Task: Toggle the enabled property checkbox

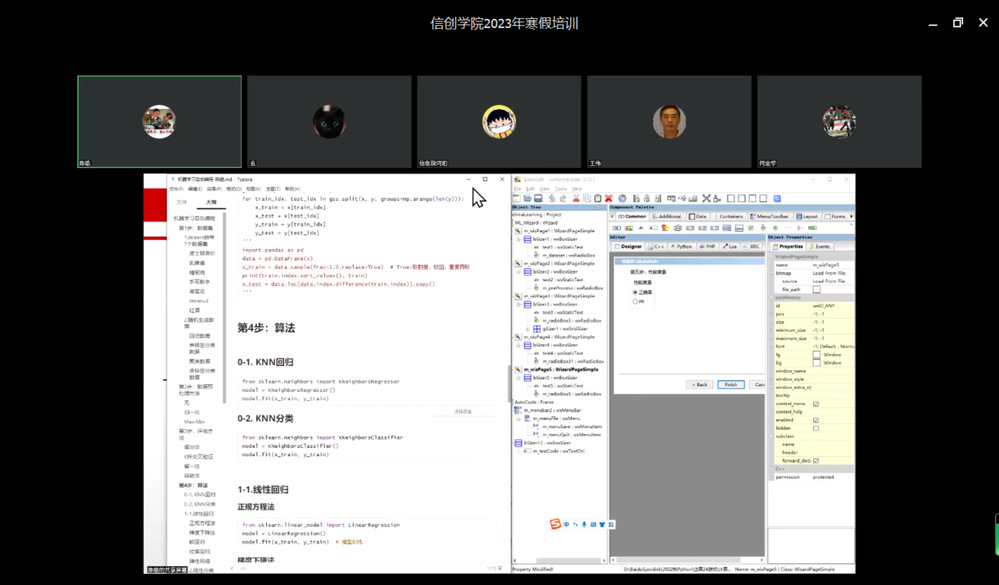Action: (x=816, y=421)
